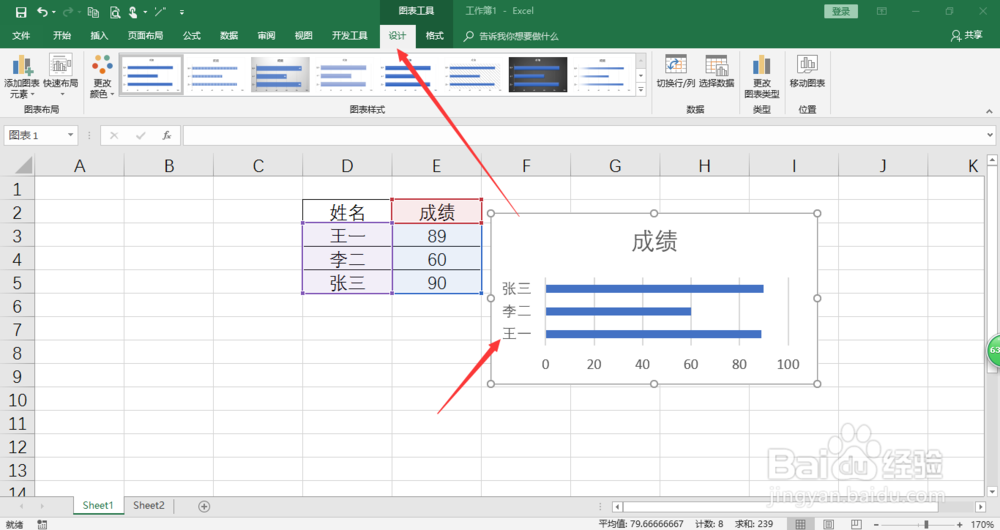Viewport: 1000px width, 530px height.
Task: Click the 选择数据 icon
Action: pos(716,71)
